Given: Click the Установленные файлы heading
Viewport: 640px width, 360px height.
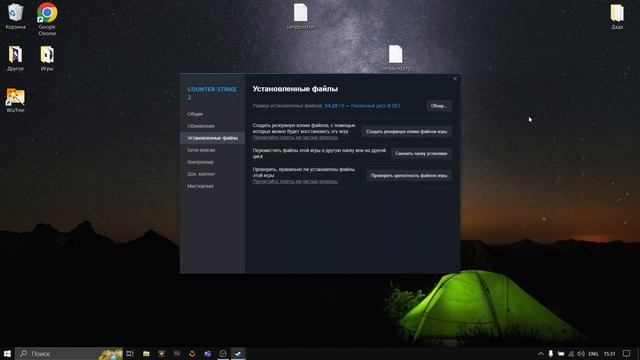Looking at the screenshot, I should pyautogui.click(x=295, y=89).
